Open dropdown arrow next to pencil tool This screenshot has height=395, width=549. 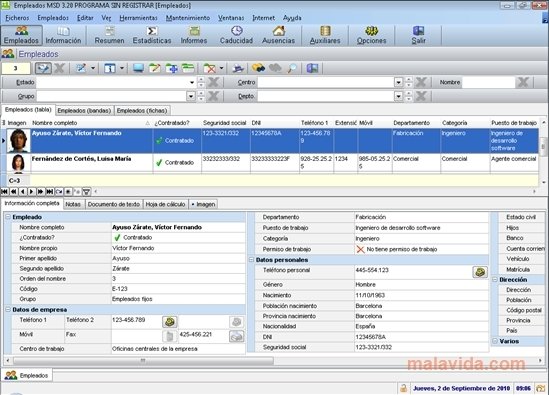pos(93,68)
